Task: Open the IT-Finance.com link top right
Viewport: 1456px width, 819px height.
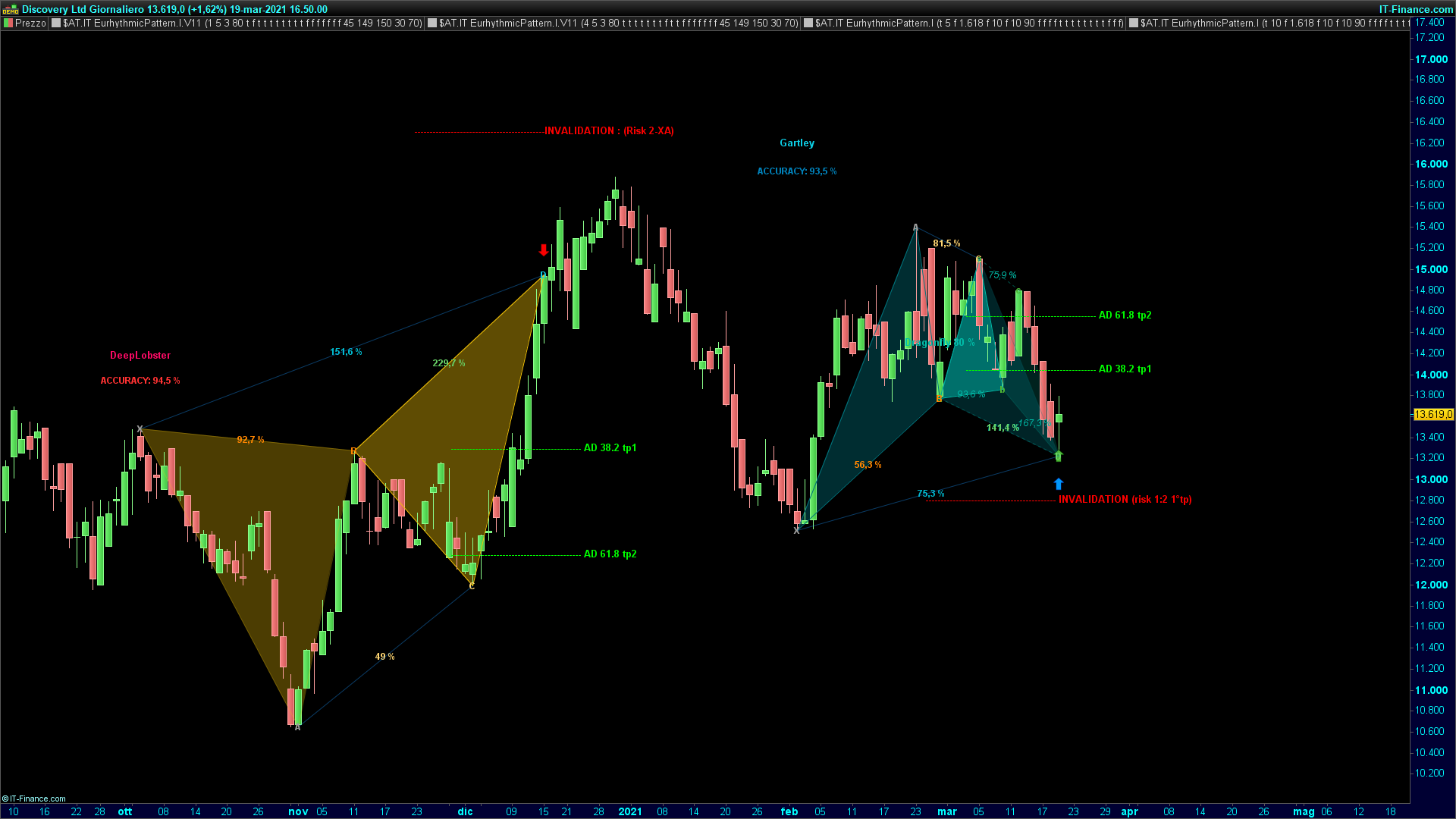Action: click(x=1415, y=9)
